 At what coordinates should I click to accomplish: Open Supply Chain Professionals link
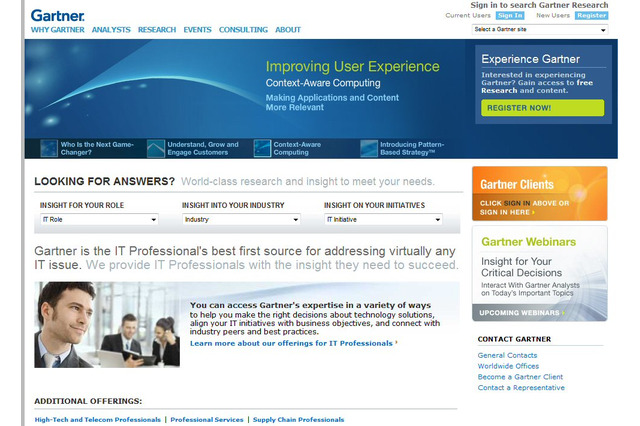click(298, 419)
